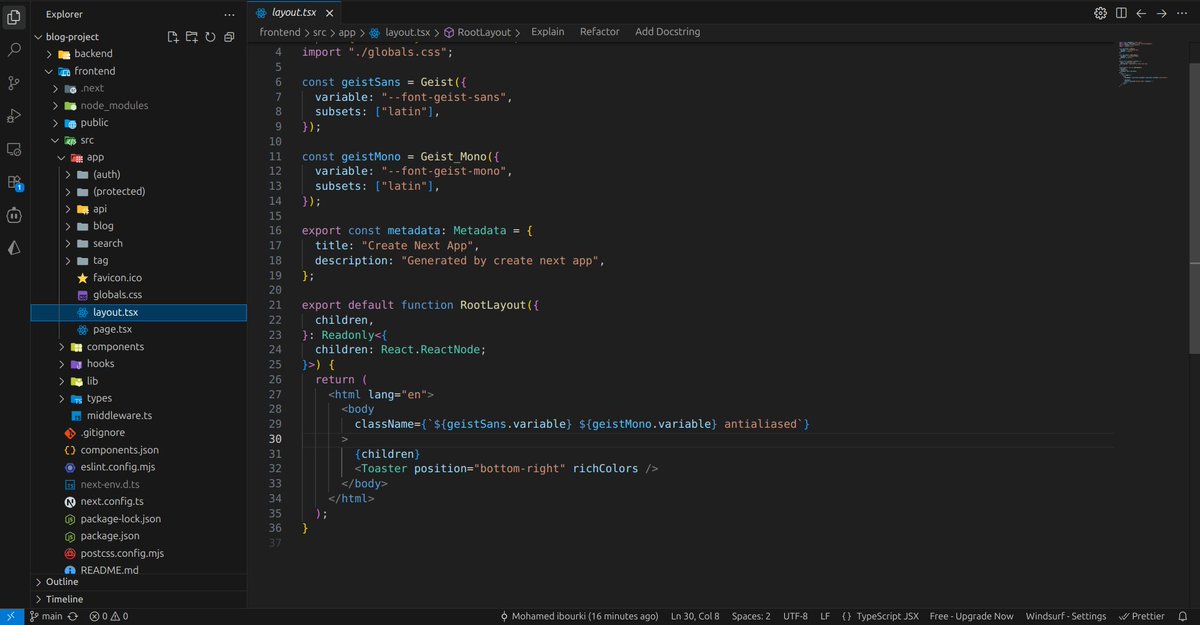Click Free - Upgrade Now in status bar

pyautogui.click(x=971, y=616)
